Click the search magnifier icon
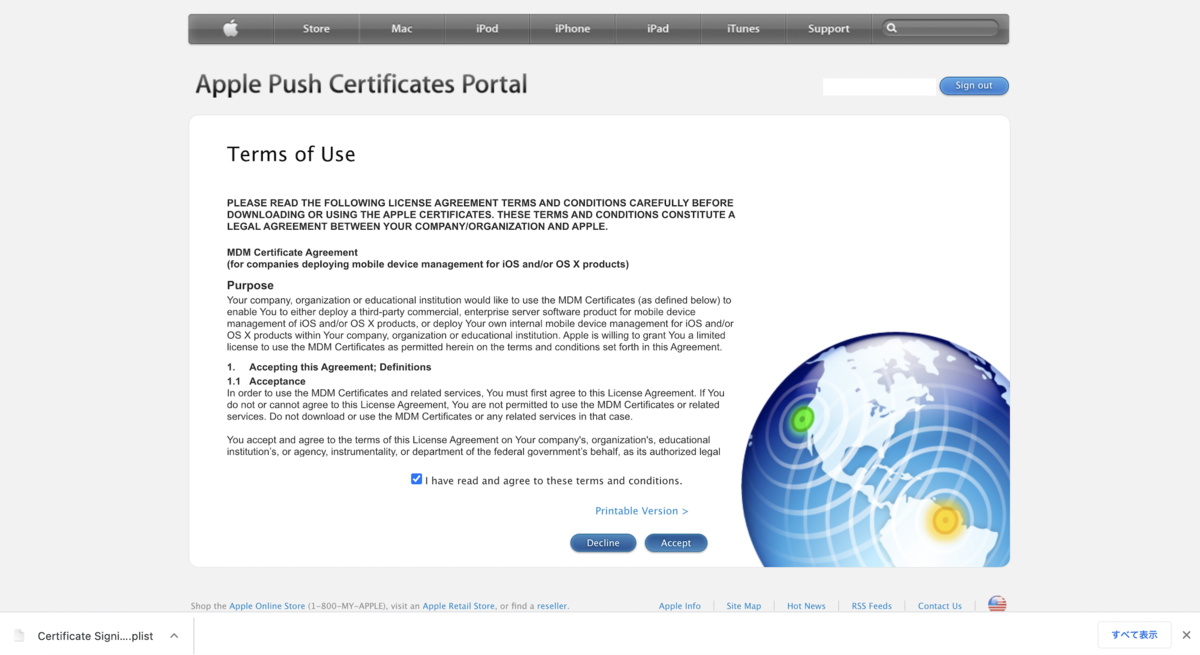Image resolution: width=1200 pixels, height=655 pixels. 892,29
